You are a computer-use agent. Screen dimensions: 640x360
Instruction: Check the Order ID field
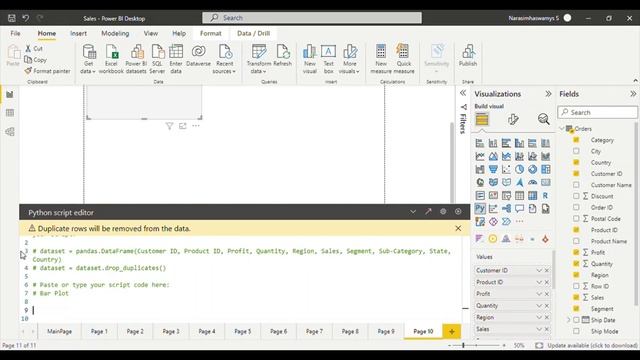point(576,207)
